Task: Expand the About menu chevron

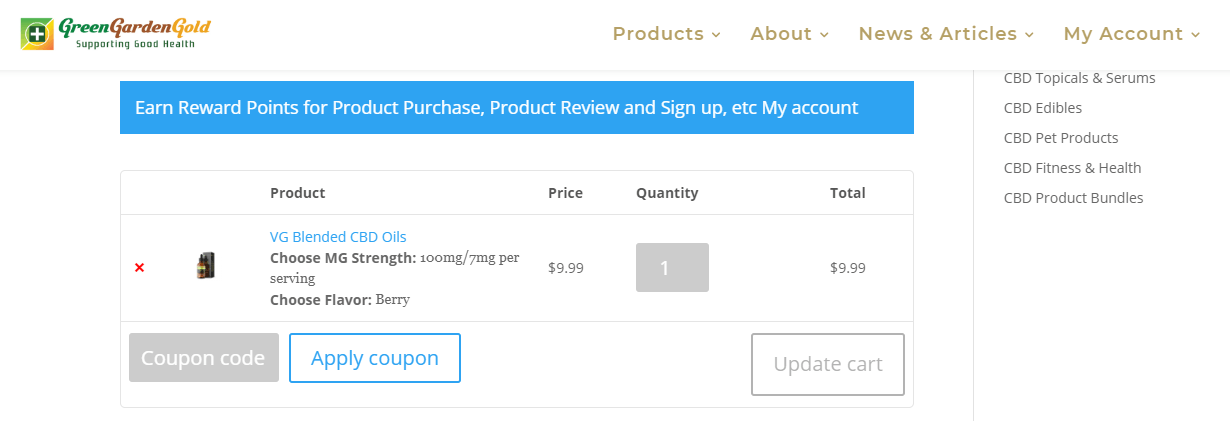Action: [x=824, y=35]
